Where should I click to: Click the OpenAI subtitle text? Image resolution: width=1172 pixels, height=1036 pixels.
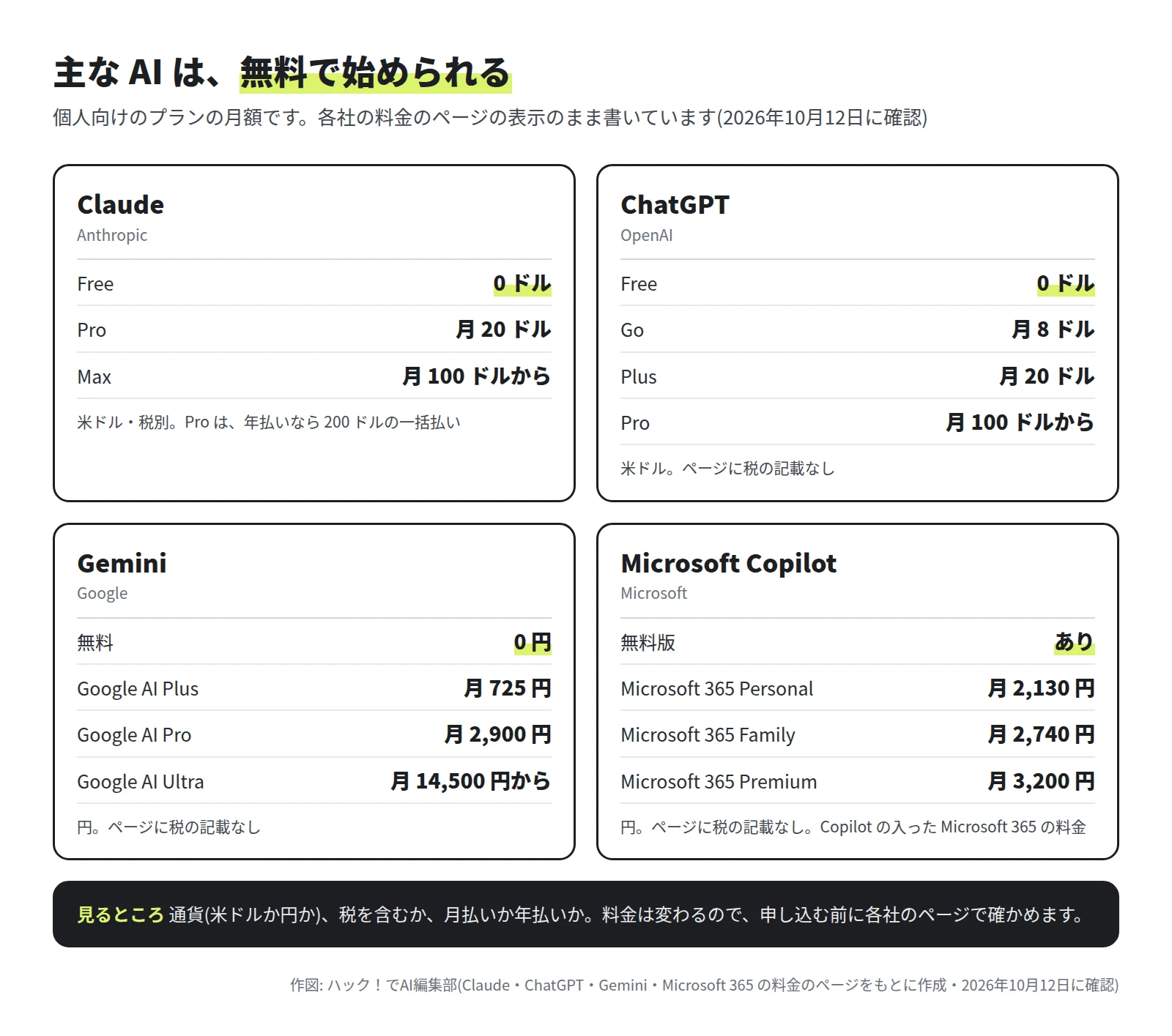click(646, 235)
